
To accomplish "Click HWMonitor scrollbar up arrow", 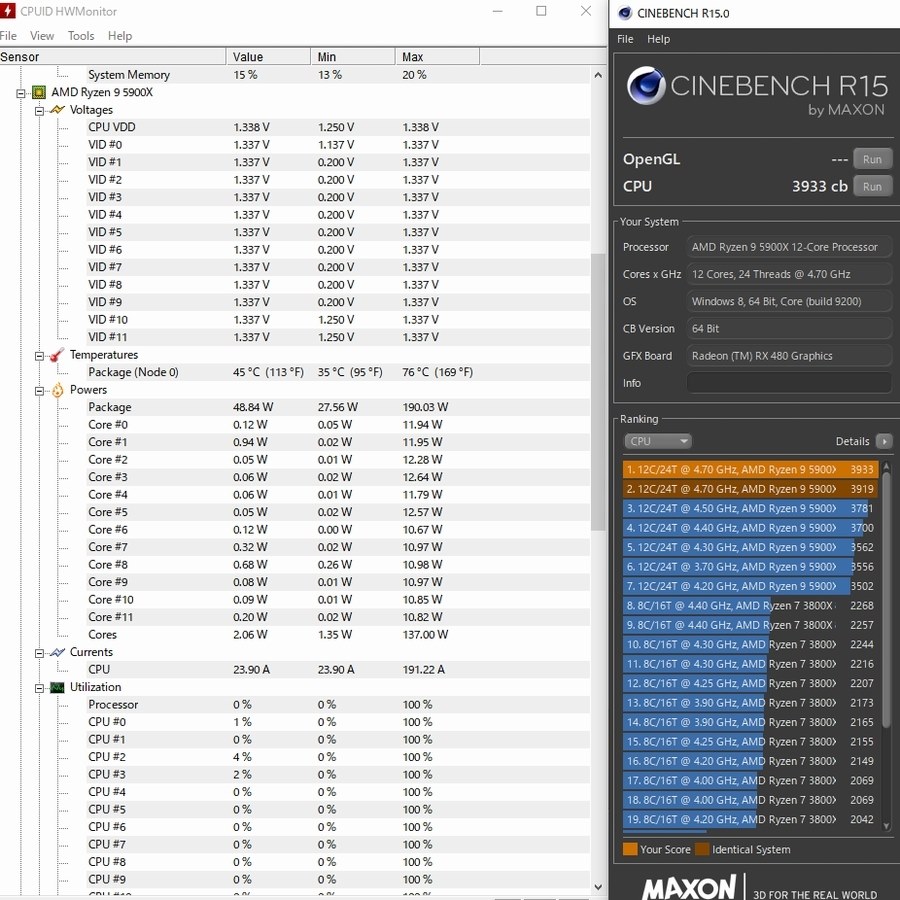I will 598,75.
